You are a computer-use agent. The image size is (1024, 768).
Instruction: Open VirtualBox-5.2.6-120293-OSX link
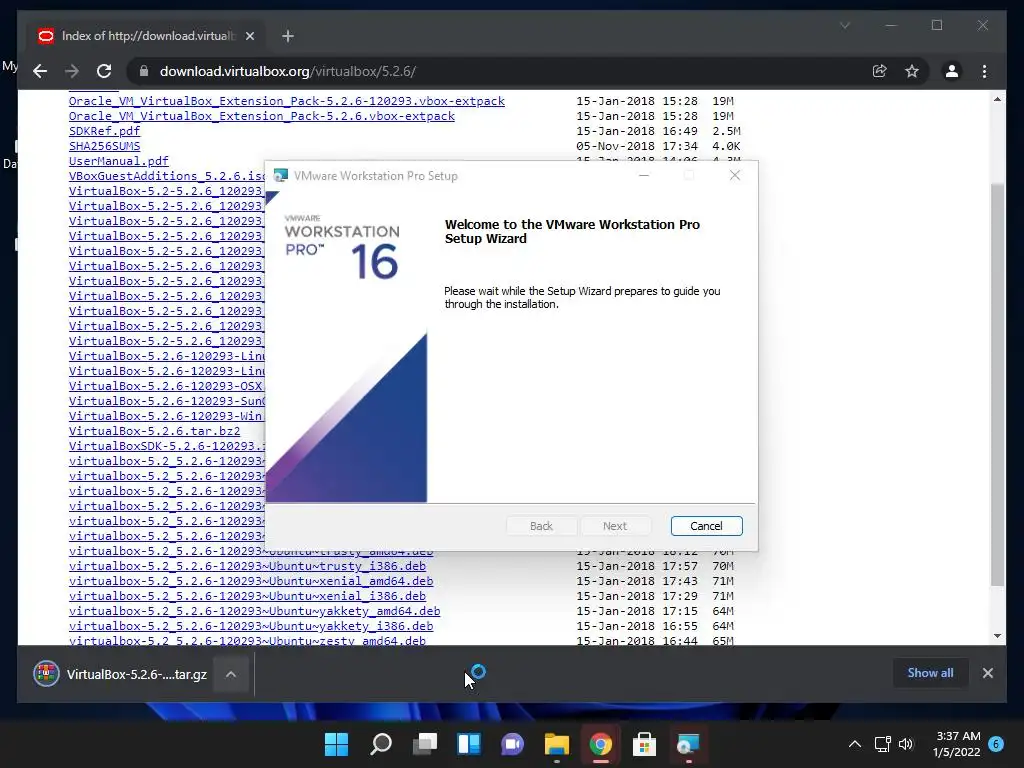(167, 387)
